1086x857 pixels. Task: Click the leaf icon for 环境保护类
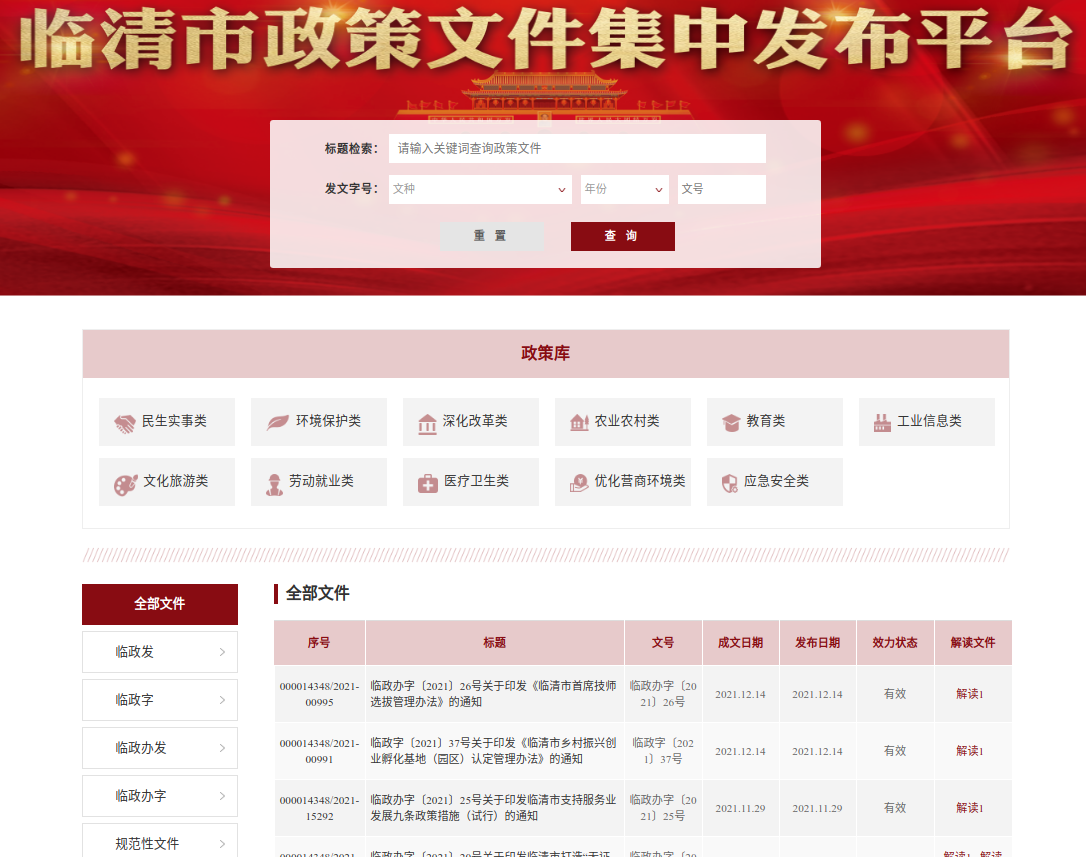pos(278,422)
